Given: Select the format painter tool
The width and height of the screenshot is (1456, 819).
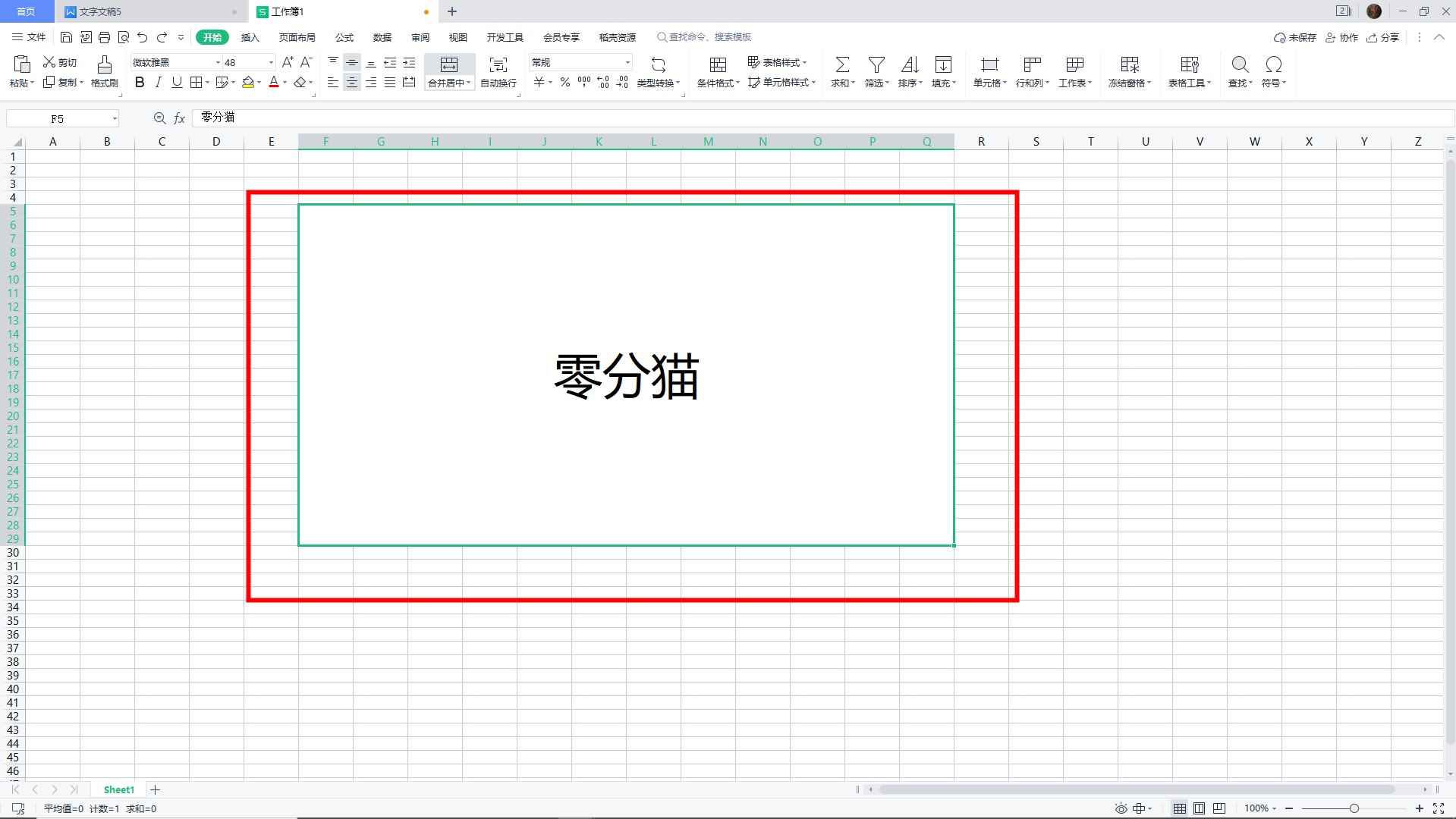Looking at the screenshot, I should coord(104,72).
